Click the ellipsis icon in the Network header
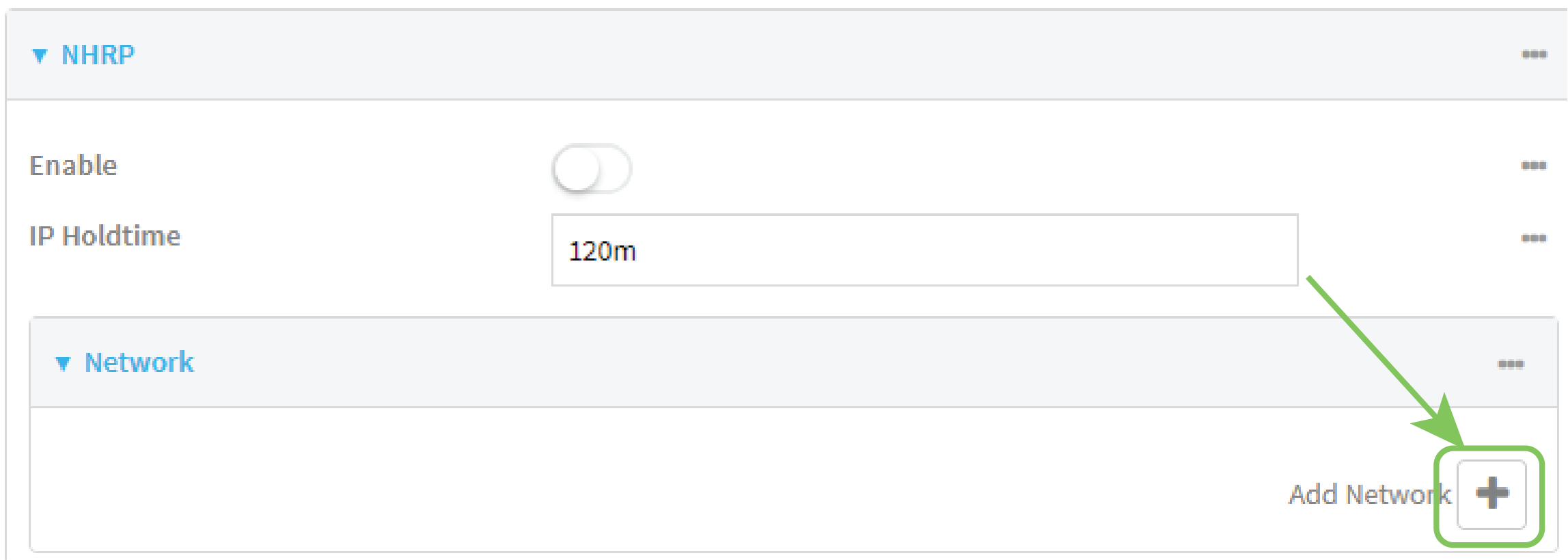 coord(1511,362)
